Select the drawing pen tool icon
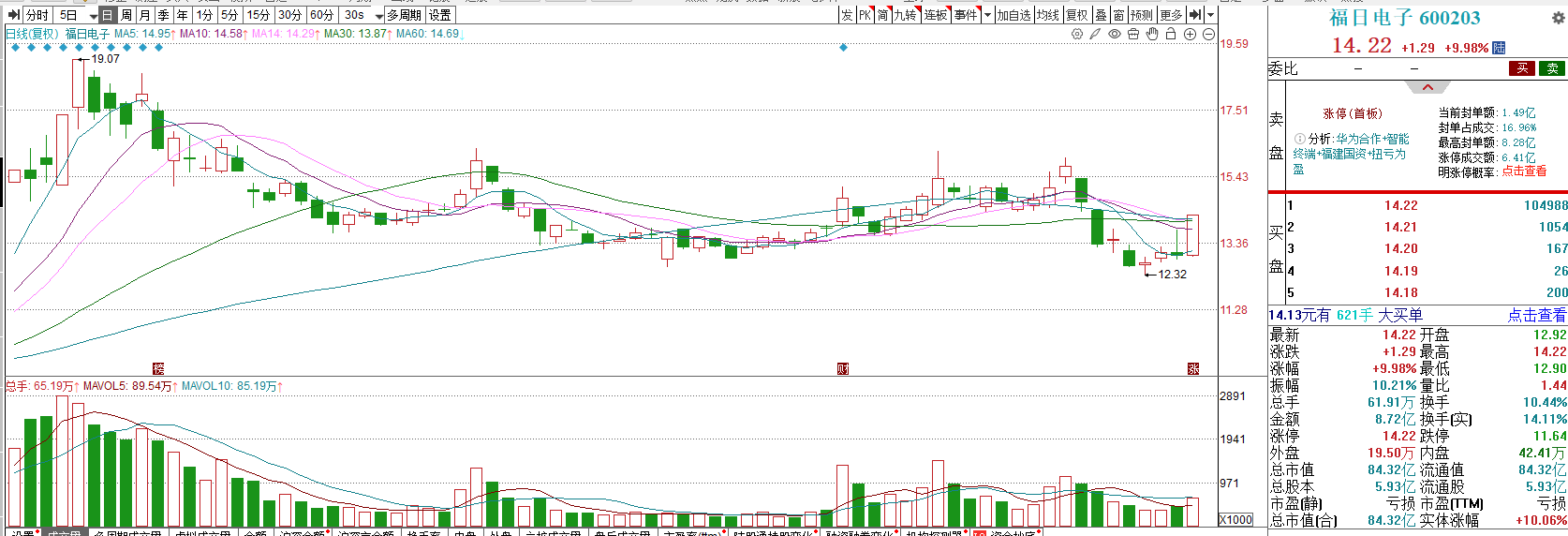Screen dimensions: 1568x536 tap(1095, 34)
